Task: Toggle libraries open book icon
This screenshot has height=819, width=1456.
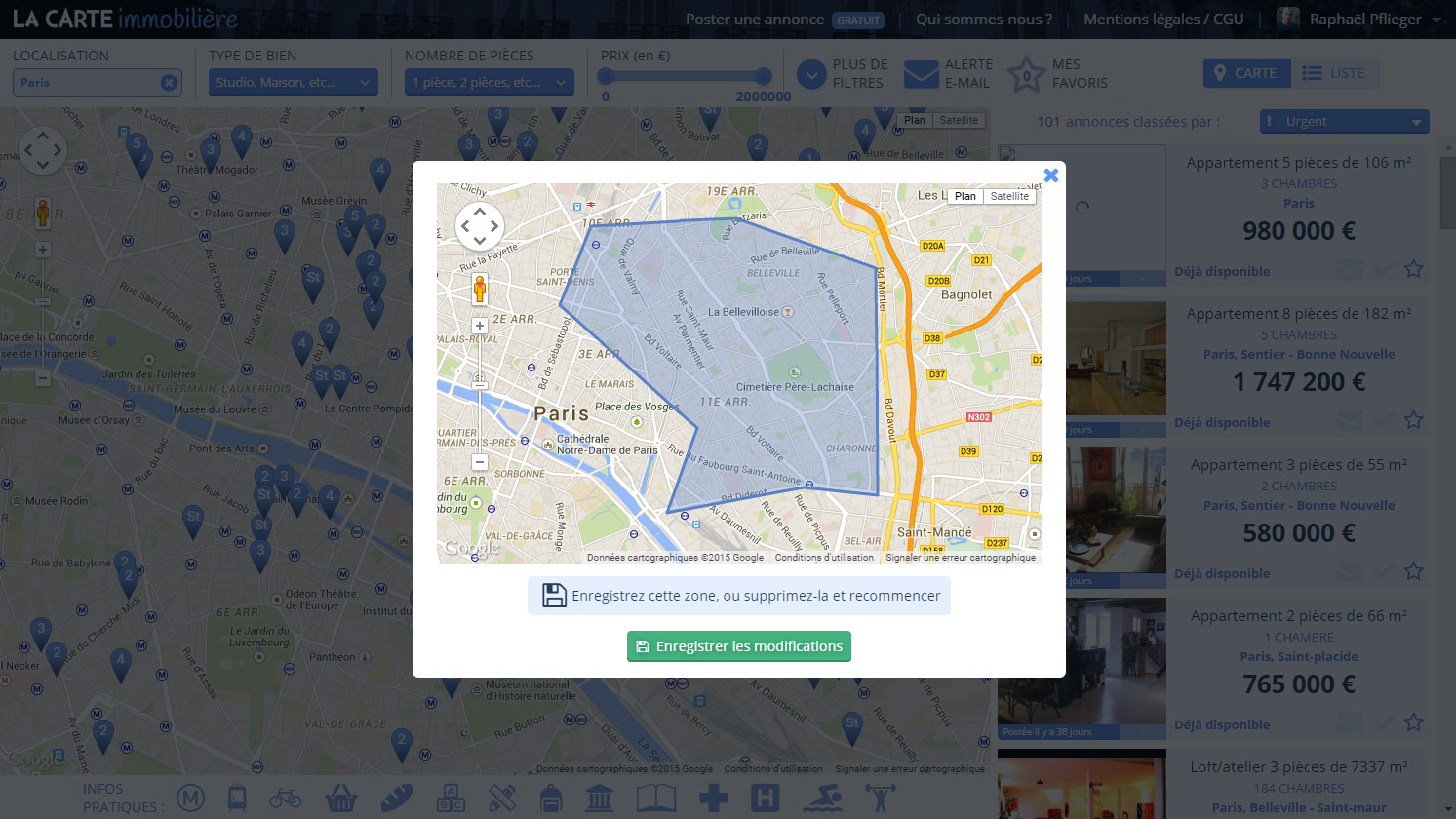Action: 656,799
